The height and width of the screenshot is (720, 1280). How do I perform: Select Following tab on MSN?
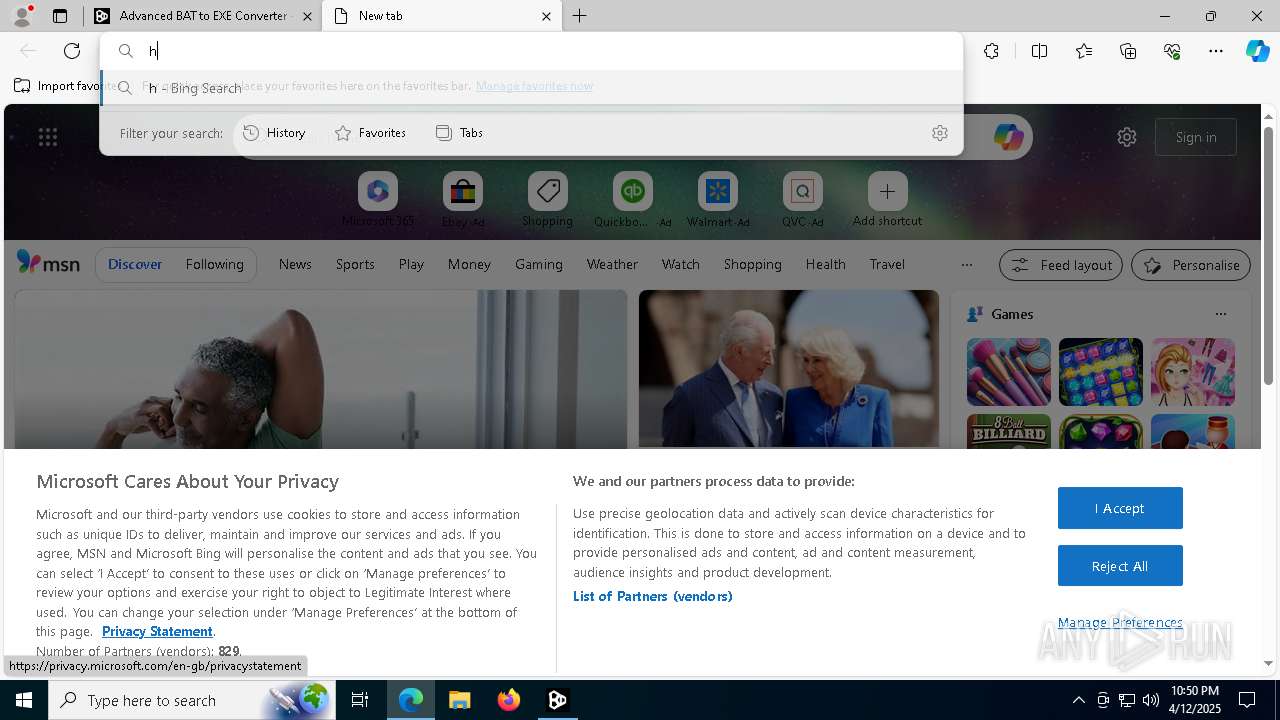[x=214, y=264]
